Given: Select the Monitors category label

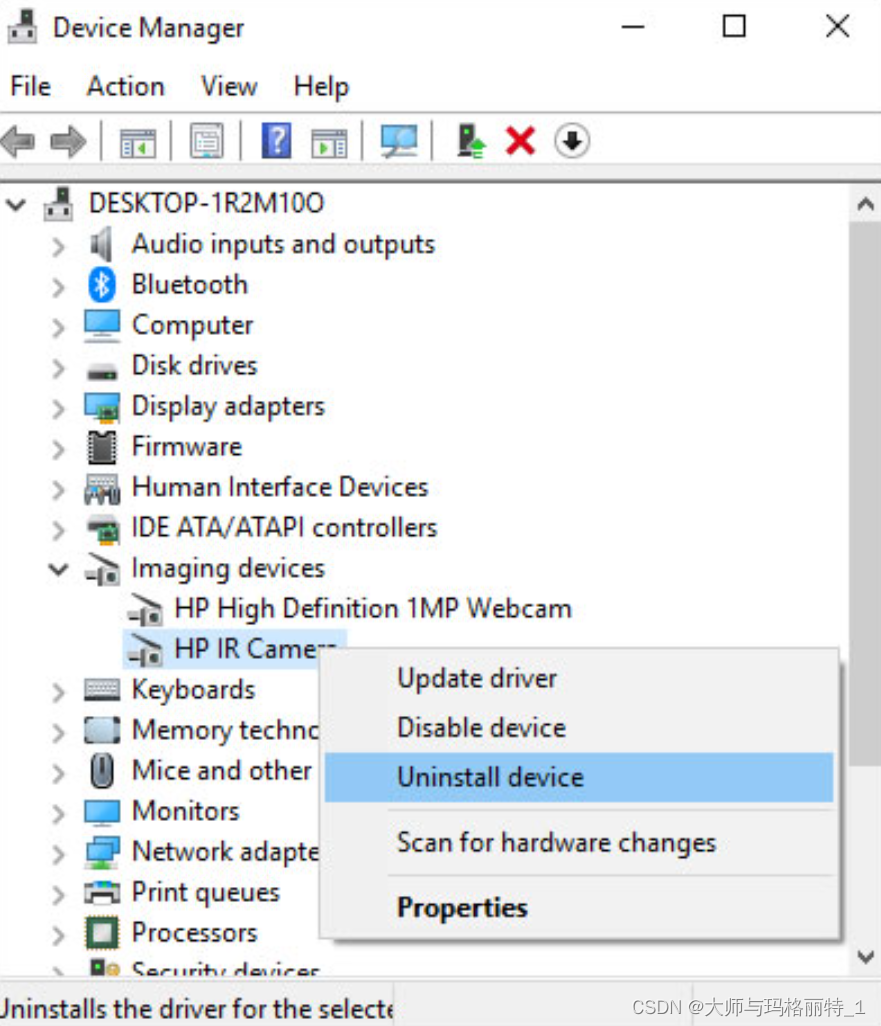Looking at the screenshot, I should tap(186, 811).
